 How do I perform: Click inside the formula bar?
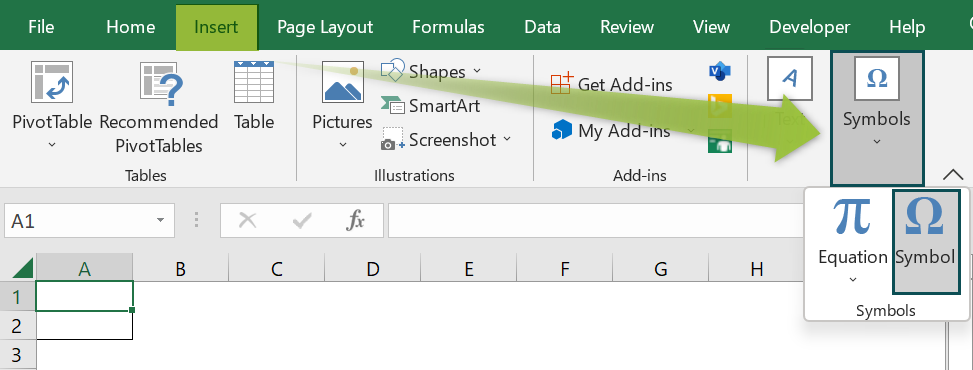(596, 220)
